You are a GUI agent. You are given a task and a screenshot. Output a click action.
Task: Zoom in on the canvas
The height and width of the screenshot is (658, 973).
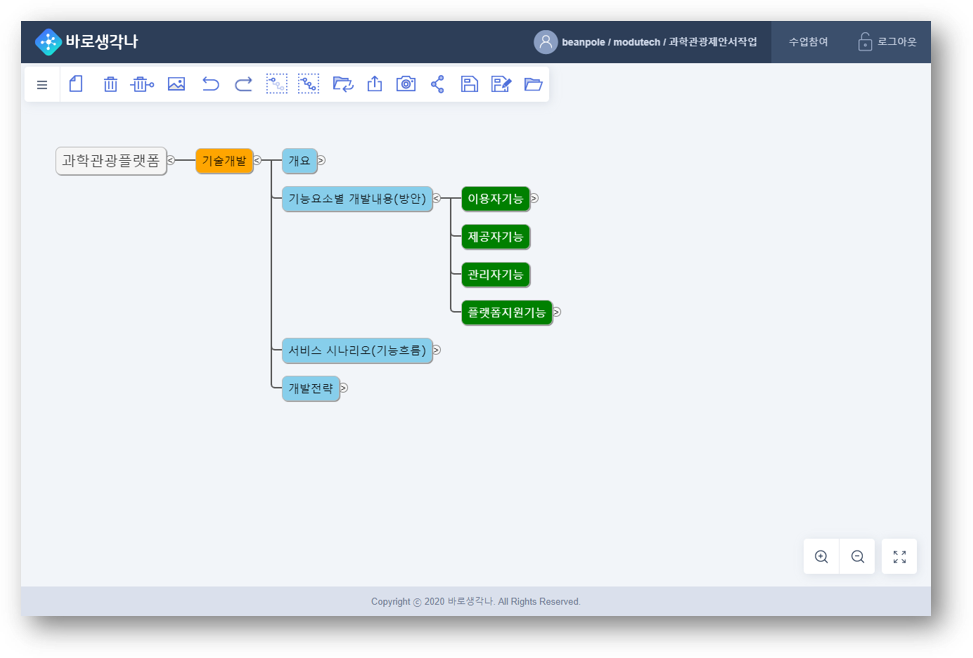click(x=821, y=557)
